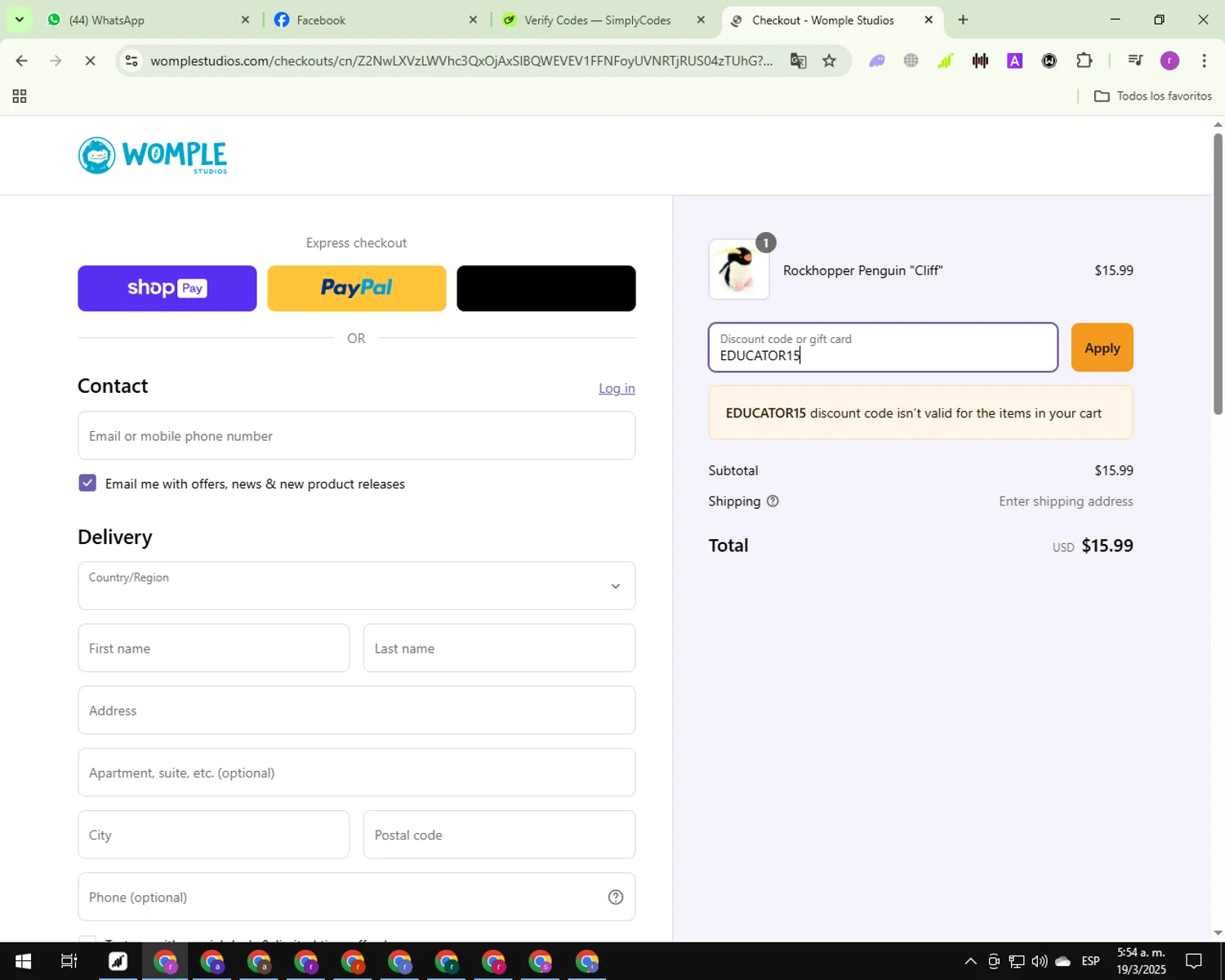The height and width of the screenshot is (980, 1225).
Task: Click the address bar URL
Action: 461,60
